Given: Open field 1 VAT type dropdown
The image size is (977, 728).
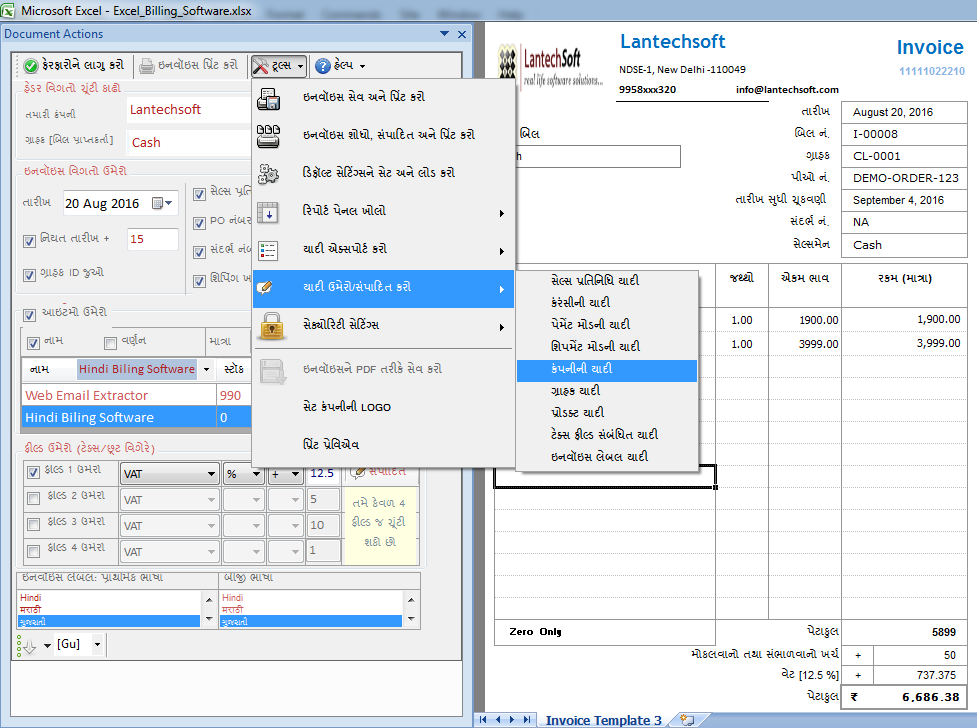Looking at the screenshot, I should 211,474.
